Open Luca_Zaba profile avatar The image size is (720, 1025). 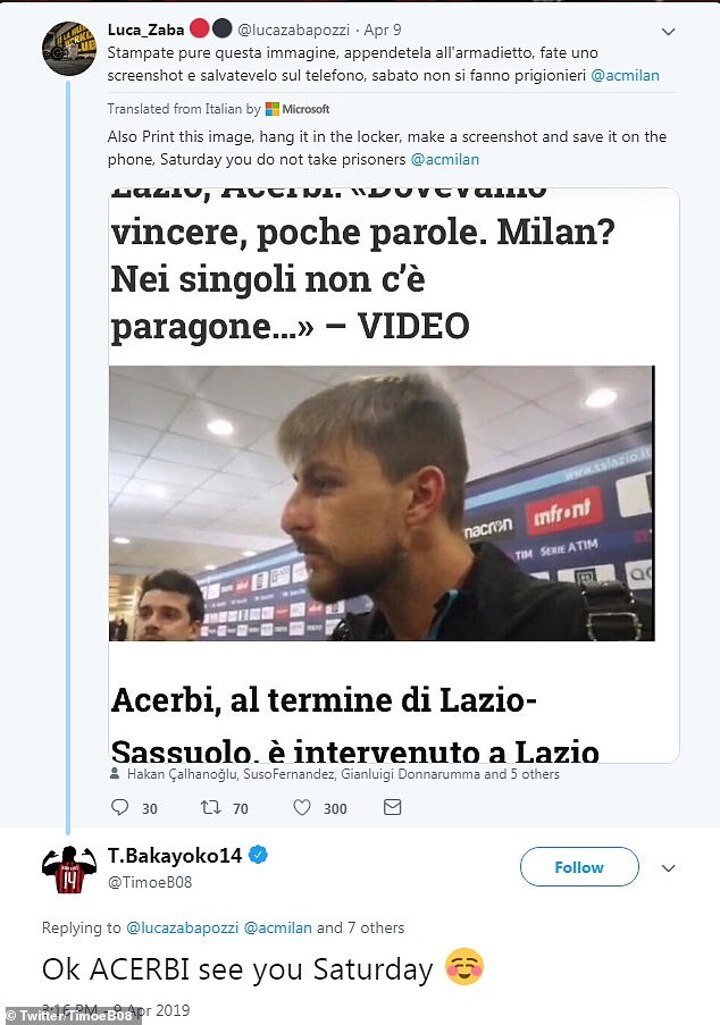(69, 48)
